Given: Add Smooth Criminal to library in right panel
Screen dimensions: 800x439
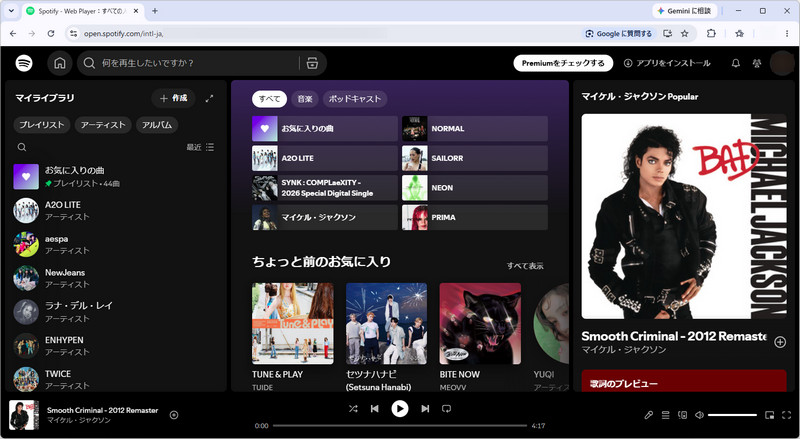Looking at the screenshot, I should (x=780, y=342).
